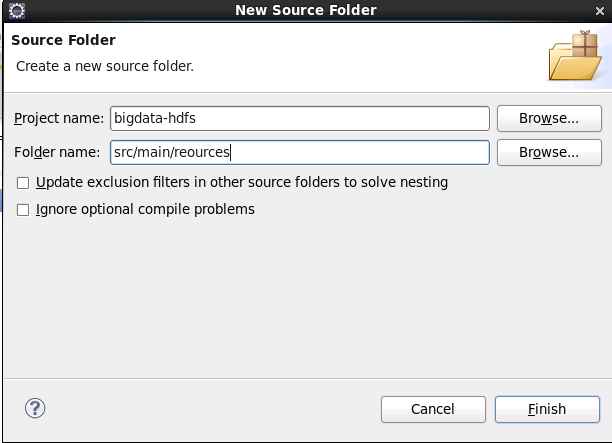The width and height of the screenshot is (612, 443).
Task: Click the 'Source Folder' bold heading
Action: (x=63, y=40)
